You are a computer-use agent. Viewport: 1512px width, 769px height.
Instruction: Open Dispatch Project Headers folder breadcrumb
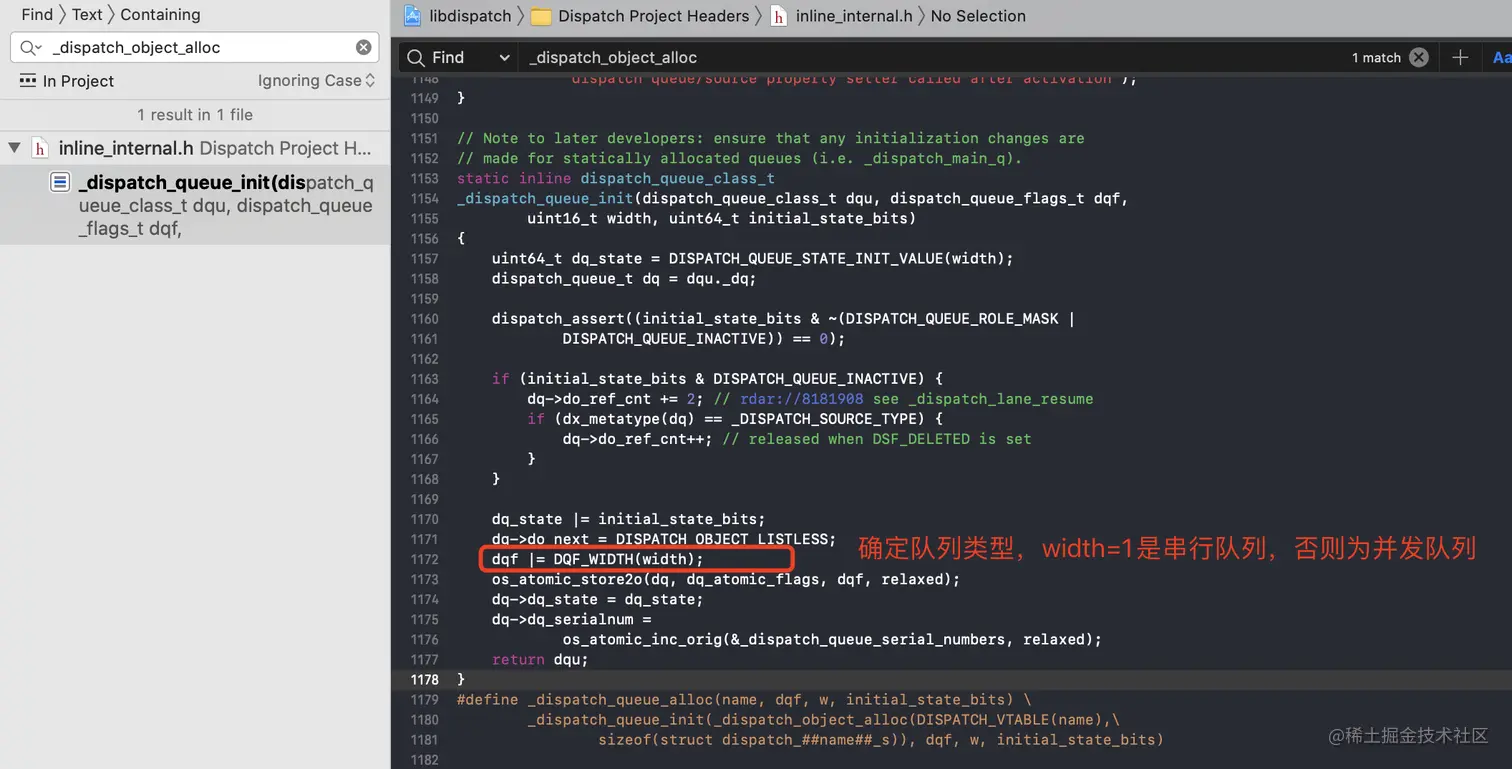[x=653, y=16]
